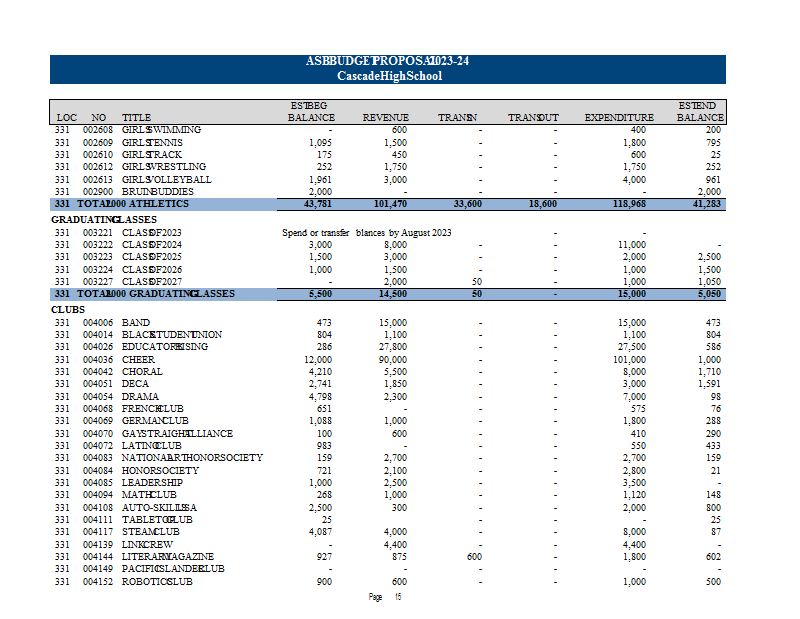
Task: Select the CLASS OF 2023 row title
Action: click(x=152, y=233)
